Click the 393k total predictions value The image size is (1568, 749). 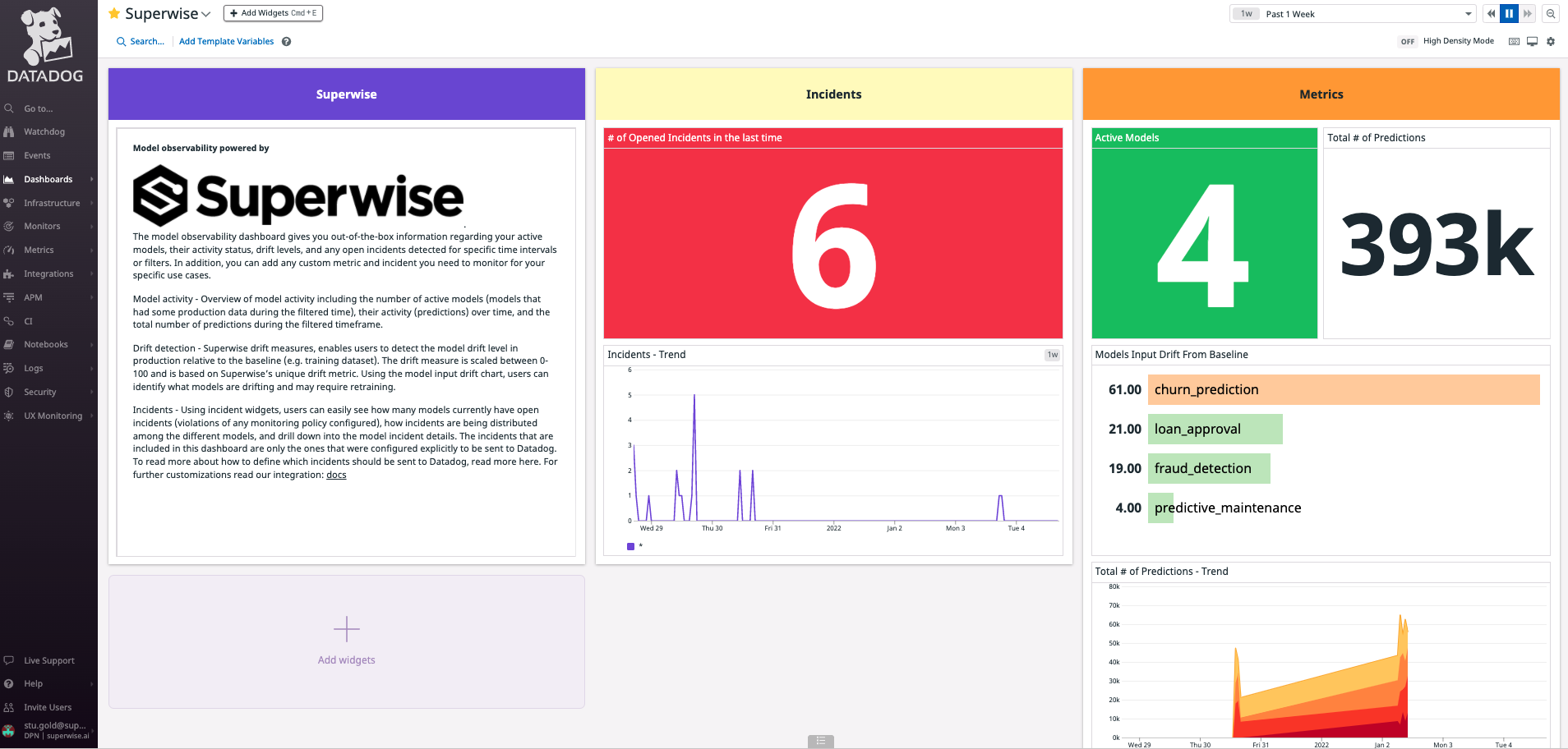click(x=1437, y=244)
